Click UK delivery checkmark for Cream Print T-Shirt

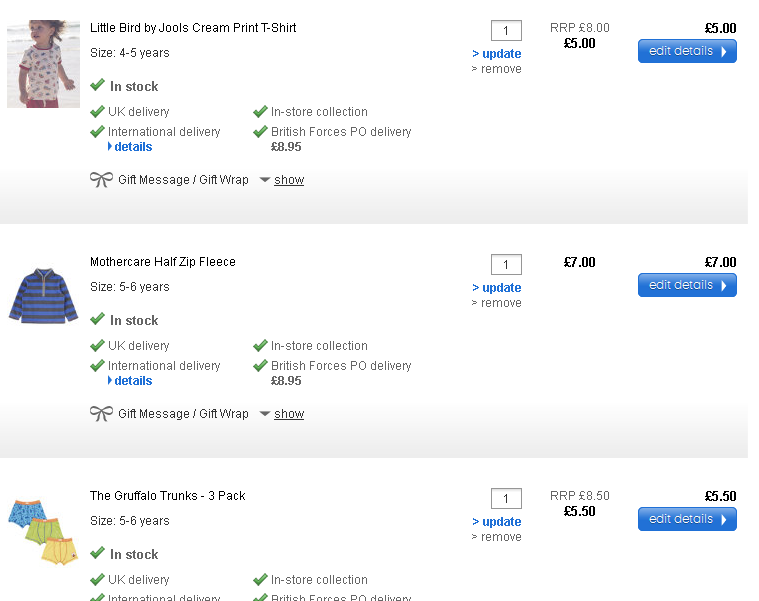click(97, 112)
